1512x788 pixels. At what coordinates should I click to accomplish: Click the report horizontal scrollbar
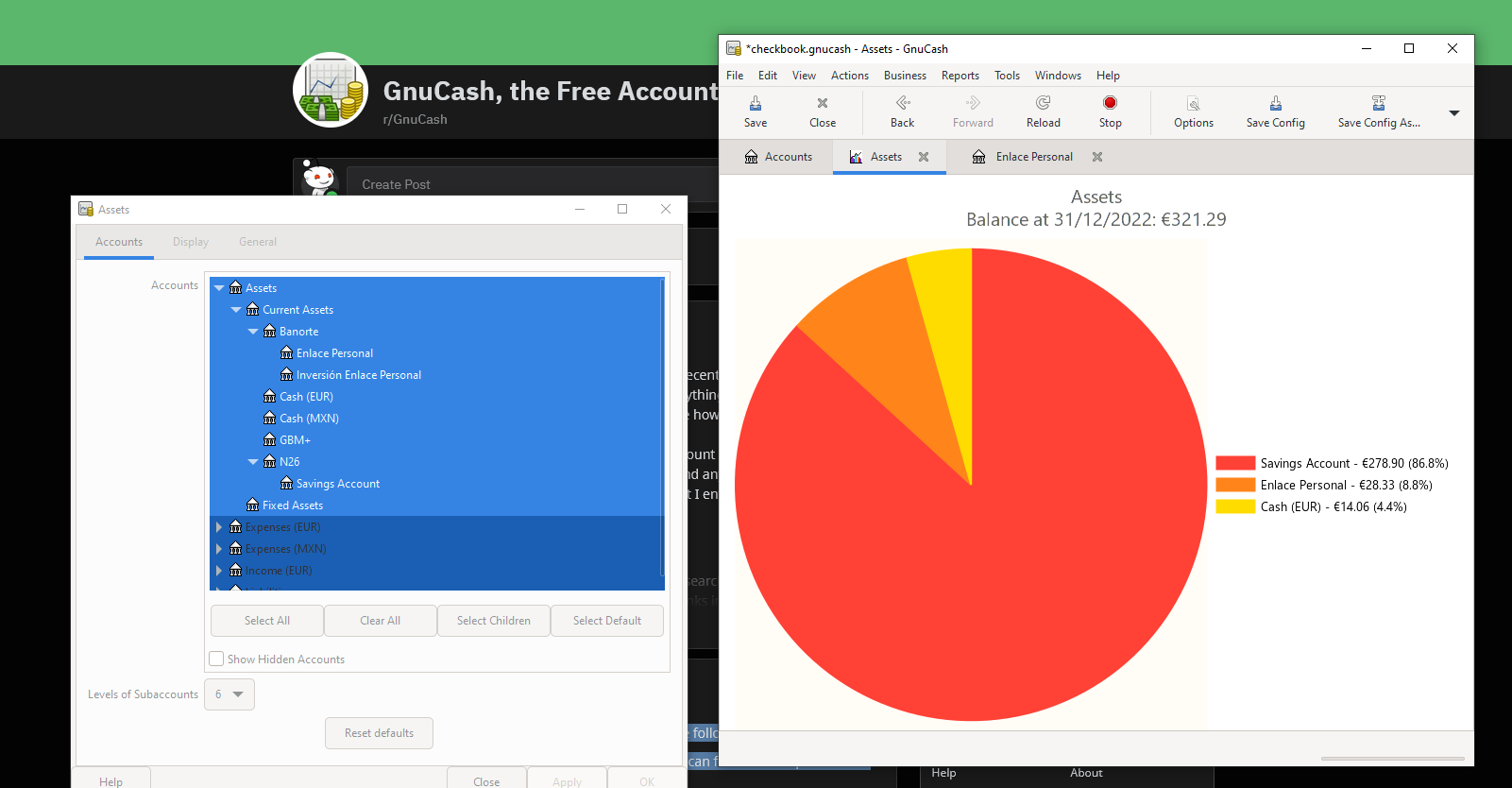(1392, 758)
